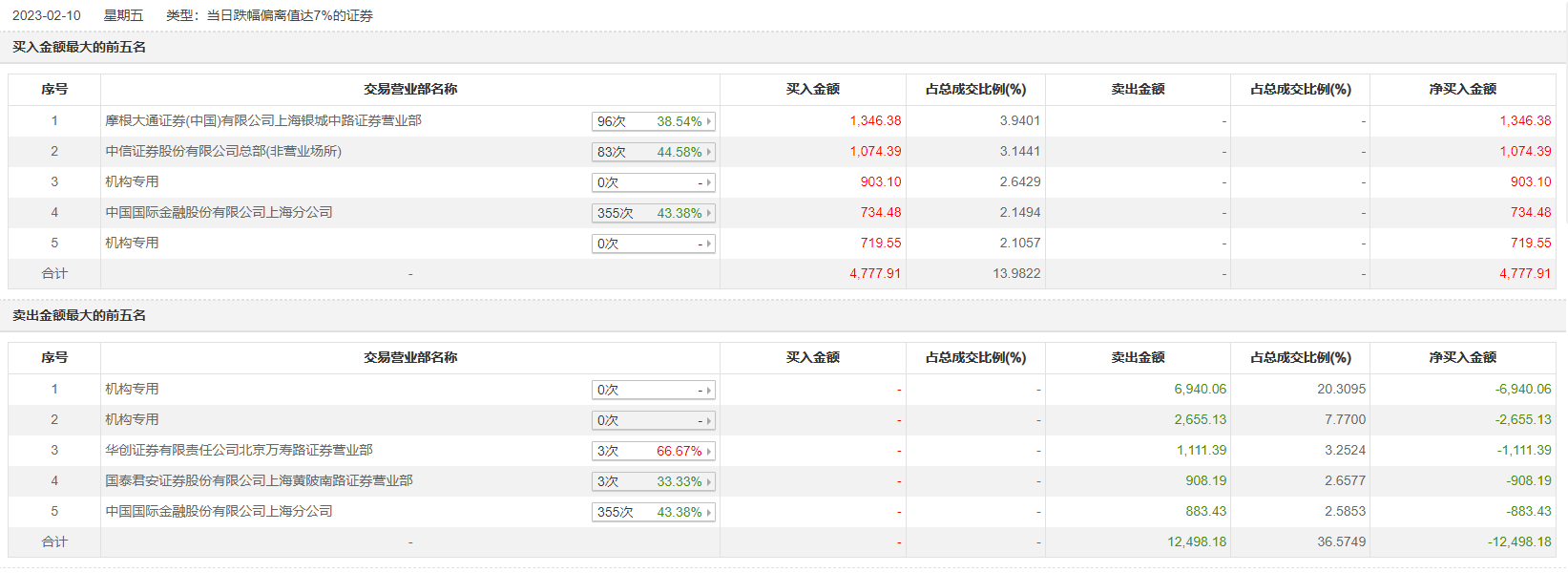The image size is (1568, 573).
Task: Open 355次 43.38% box in buy table
Action: (653, 213)
